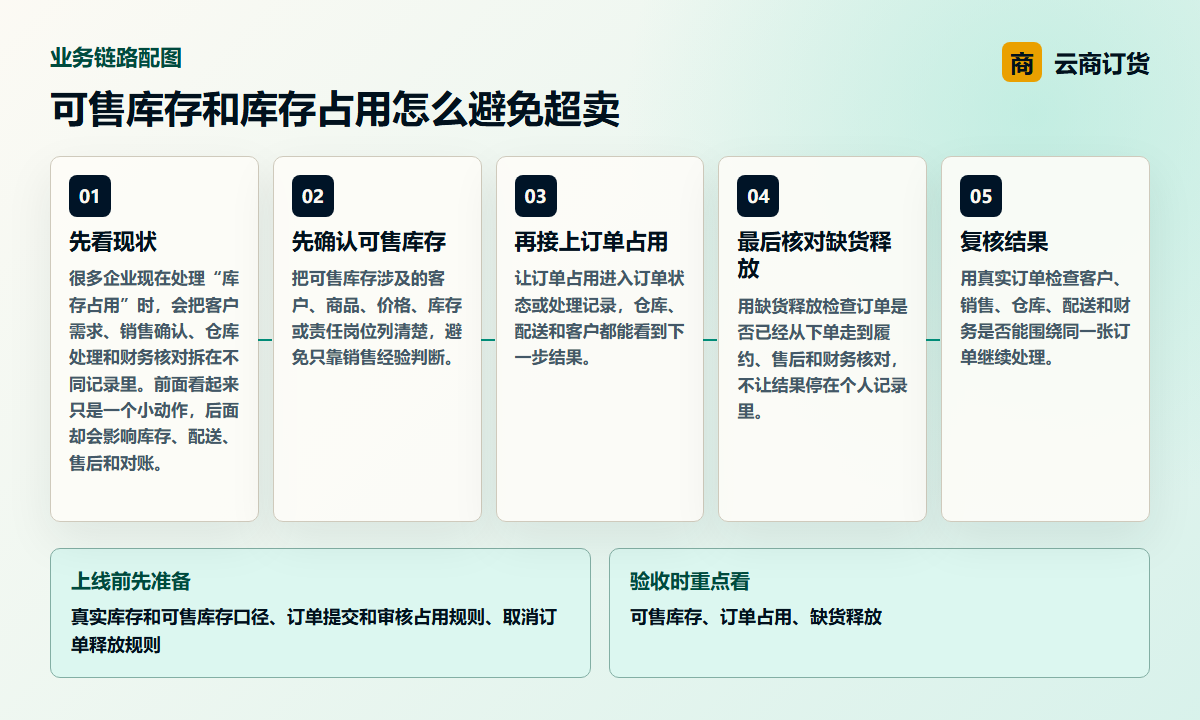
Task: Click the paragraph starting 把可售库存涉及的客户
Action: [377, 317]
